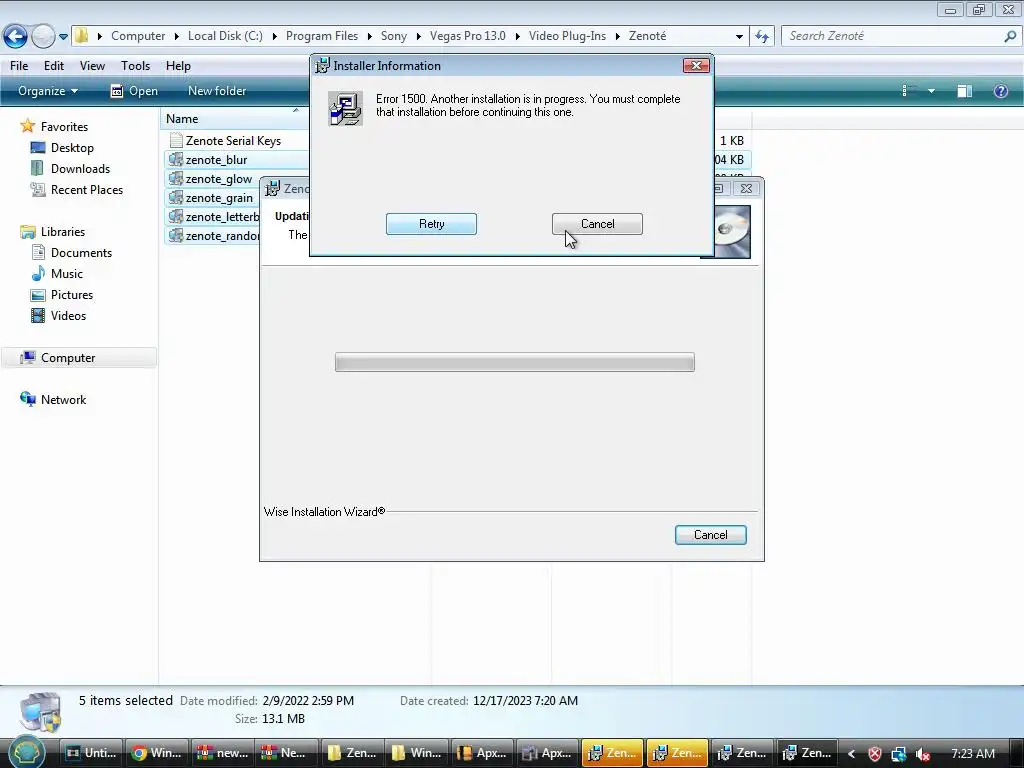Open the View menu

point(92,66)
